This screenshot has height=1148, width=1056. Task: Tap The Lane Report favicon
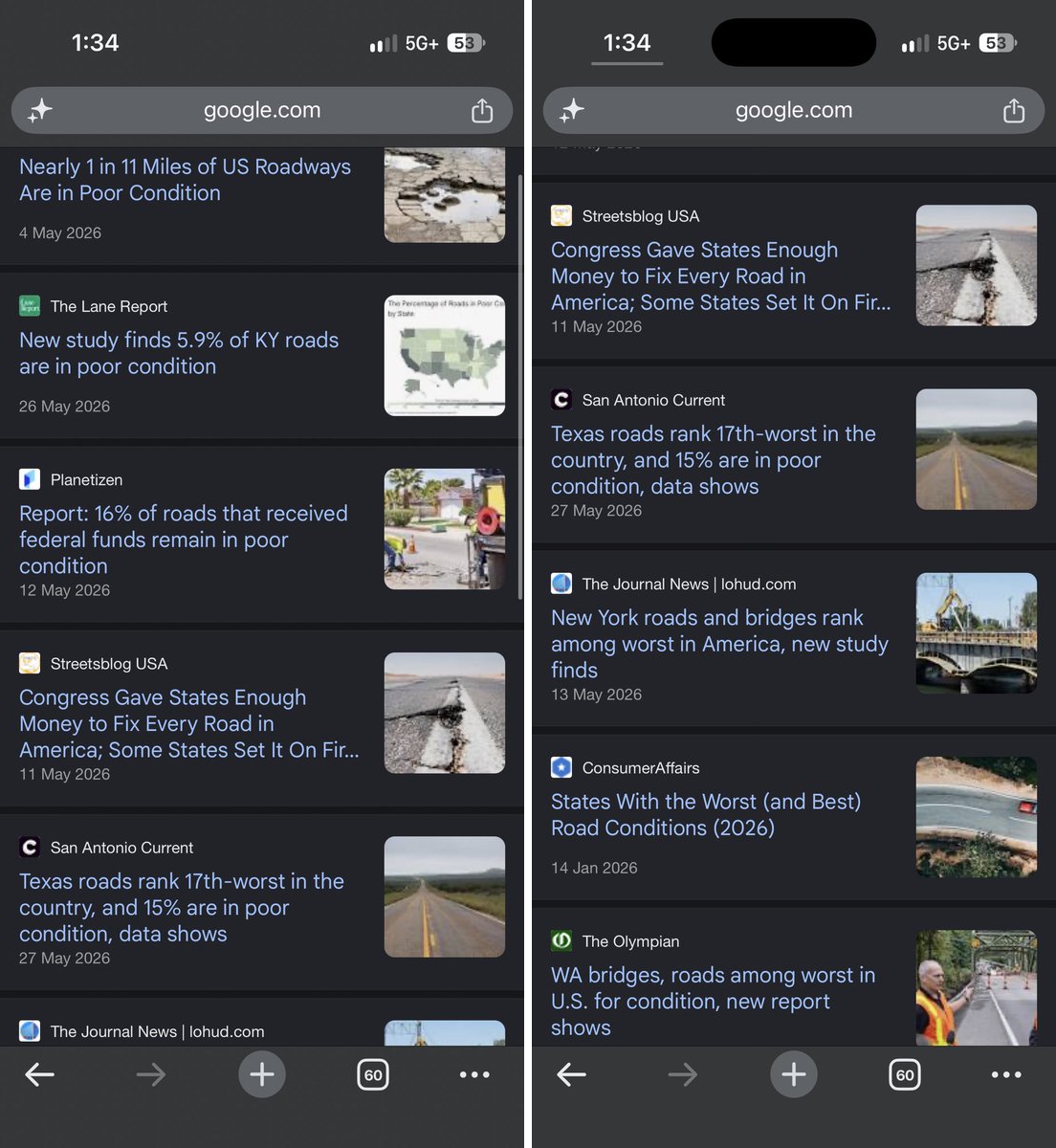pos(30,306)
